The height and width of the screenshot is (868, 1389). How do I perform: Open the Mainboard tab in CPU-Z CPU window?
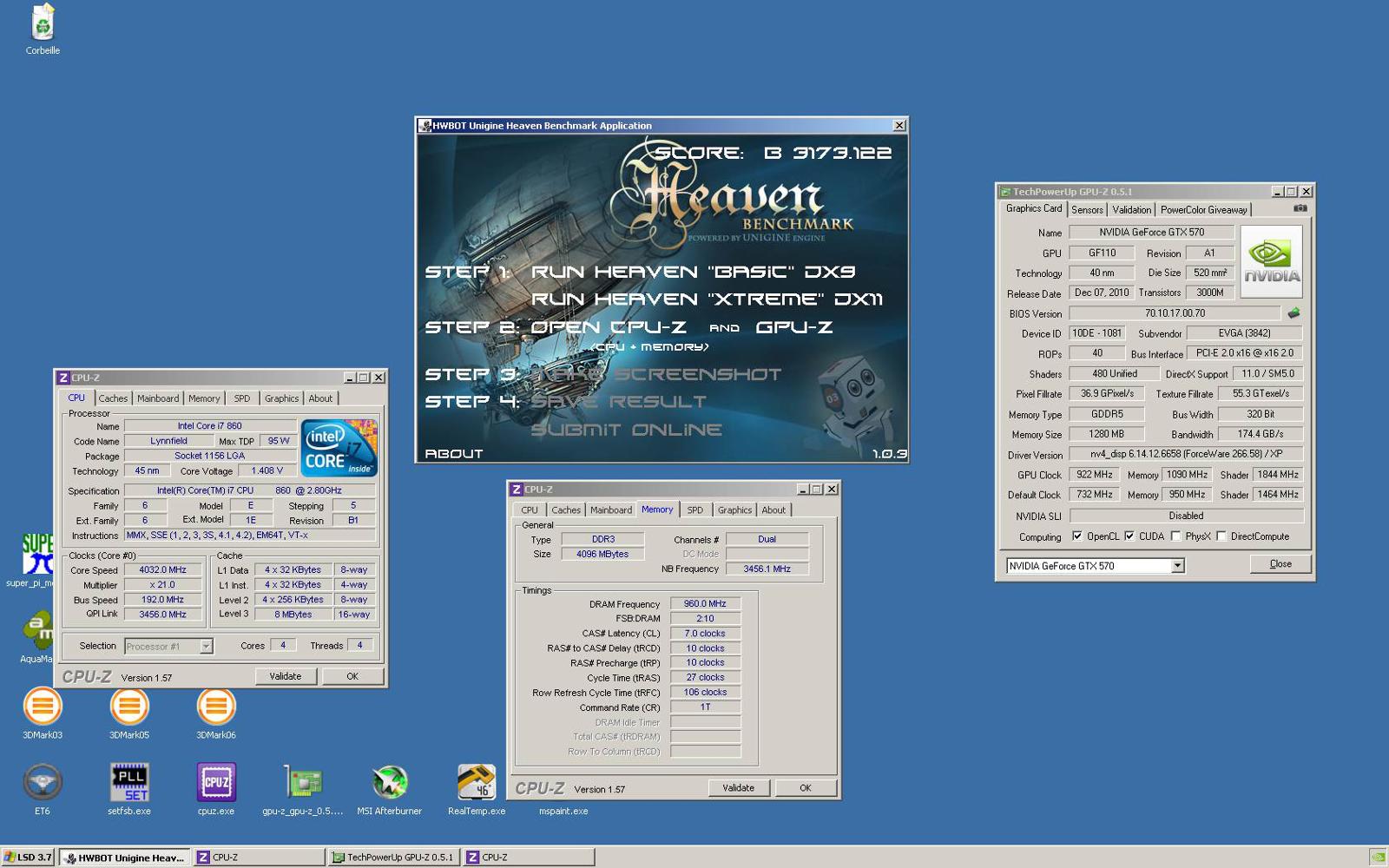coord(158,398)
